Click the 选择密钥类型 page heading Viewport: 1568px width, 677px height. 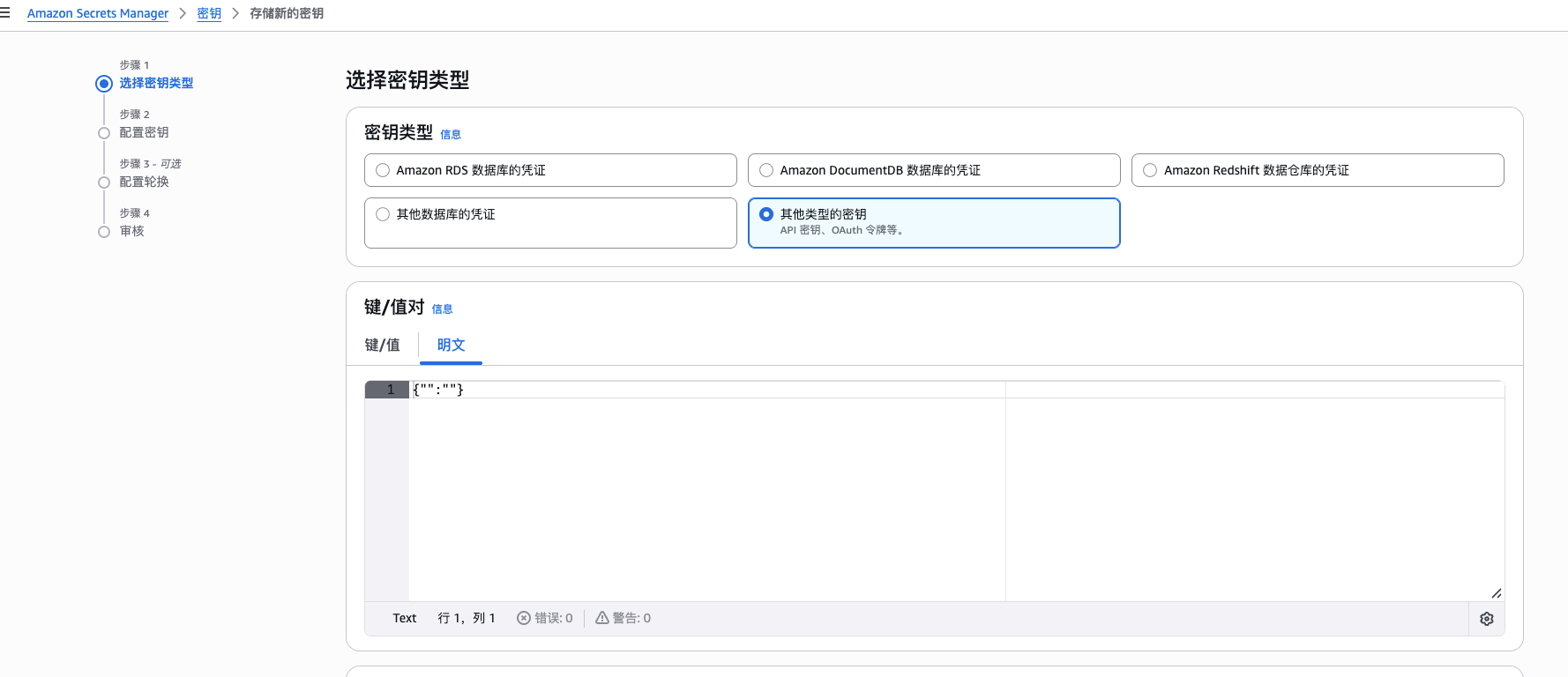pos(407,80)
